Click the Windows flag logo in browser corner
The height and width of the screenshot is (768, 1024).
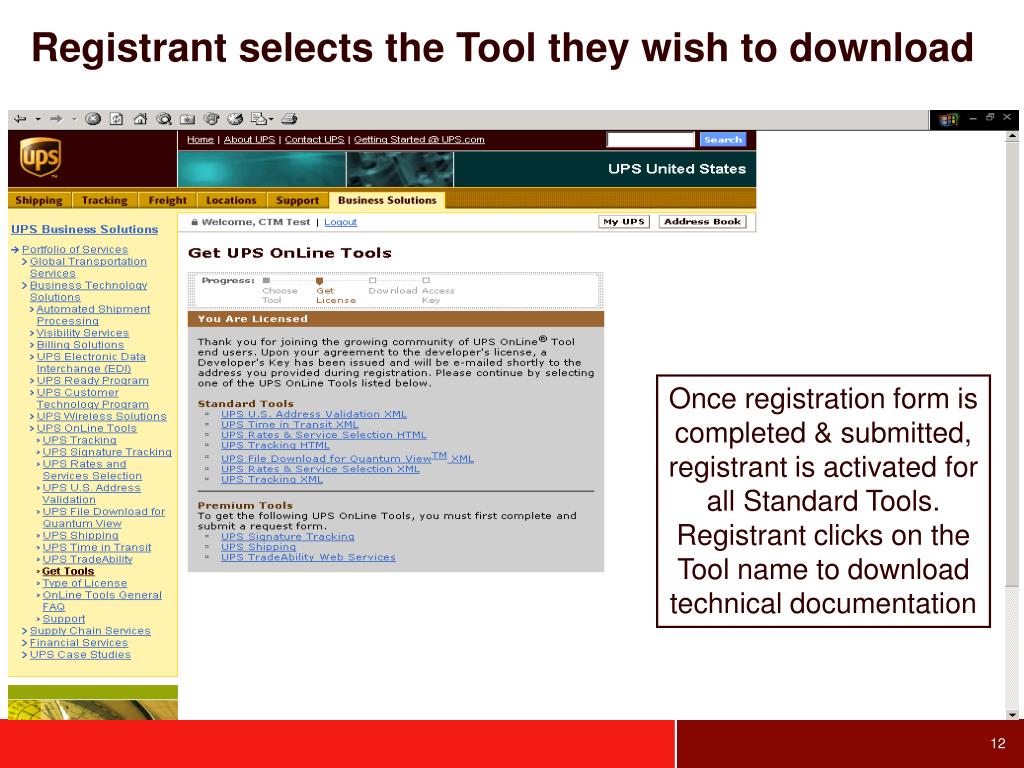(948, 120)
